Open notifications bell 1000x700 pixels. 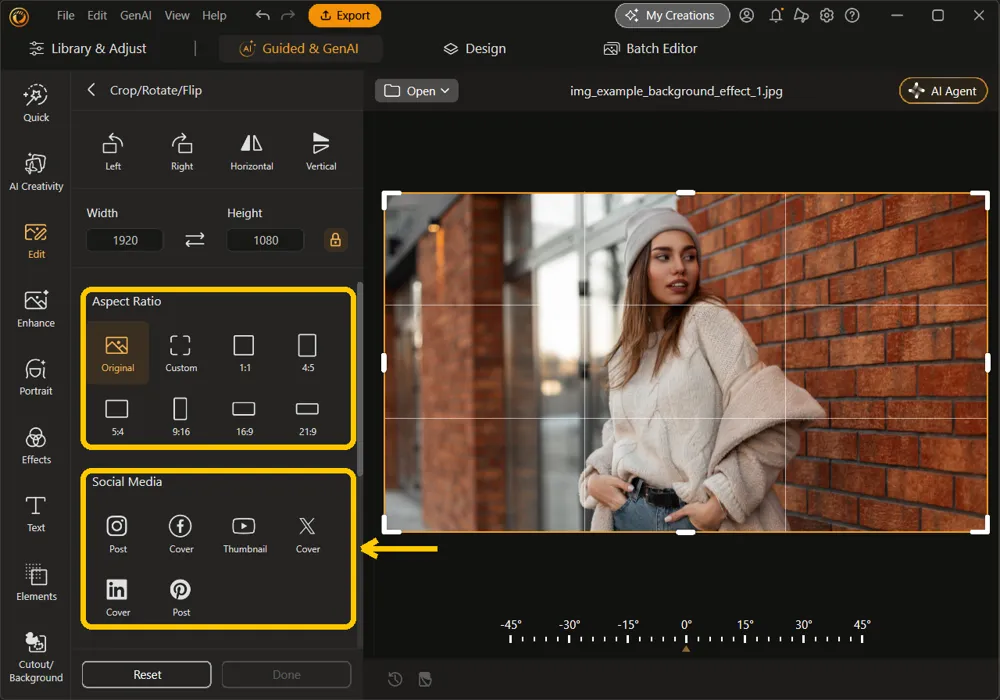click(x=776, y=15)
